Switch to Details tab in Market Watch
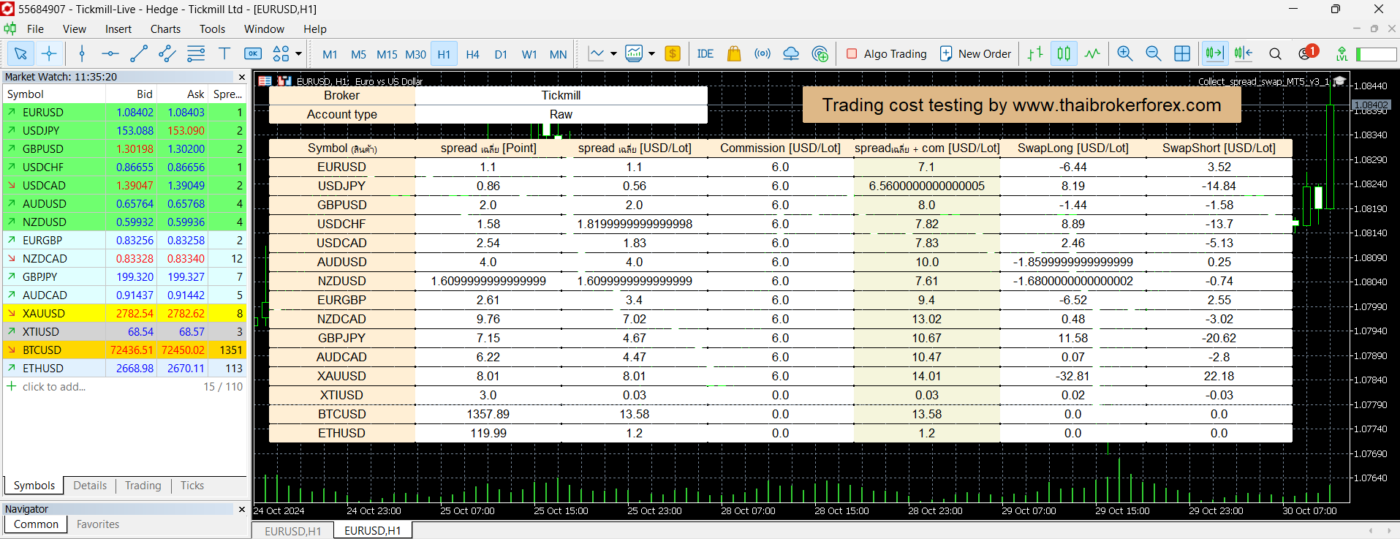The height and width of the screenshot is (539, 1400). (x=90, y=485)
